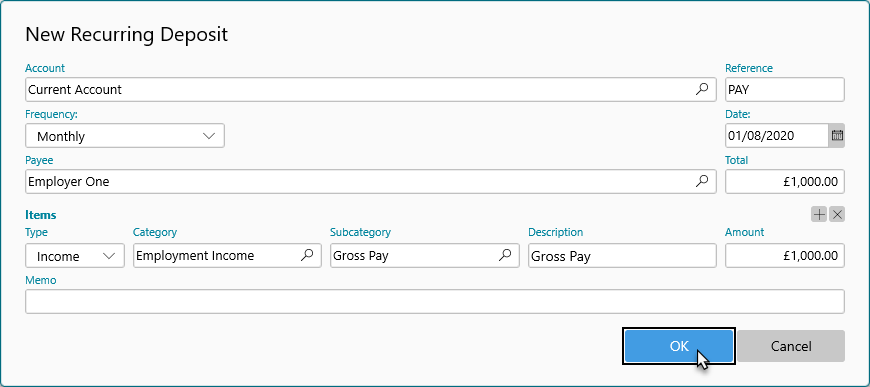Click the Memo label

pyautogui.click(x=41, y=280)
